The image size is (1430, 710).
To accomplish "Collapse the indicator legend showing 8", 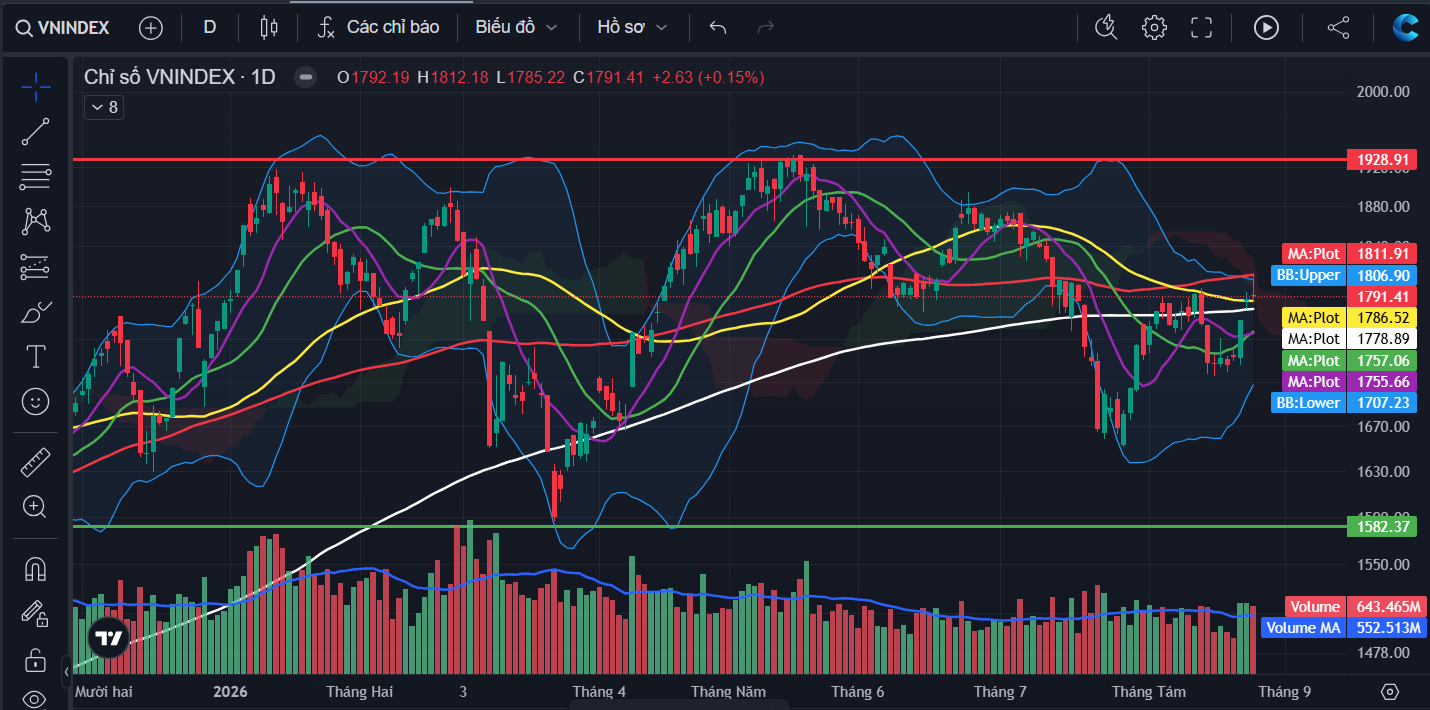I will coord(104,107).
